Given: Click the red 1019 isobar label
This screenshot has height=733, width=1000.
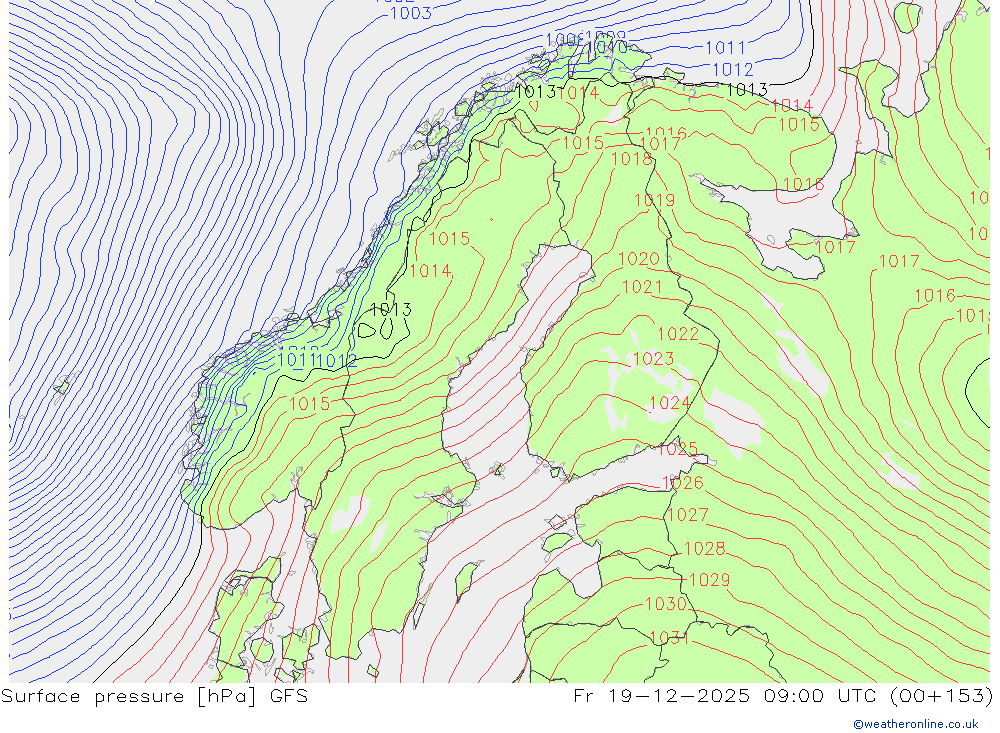Looking at the screenshot, I should pyautogui.click(x=654, y=200).
